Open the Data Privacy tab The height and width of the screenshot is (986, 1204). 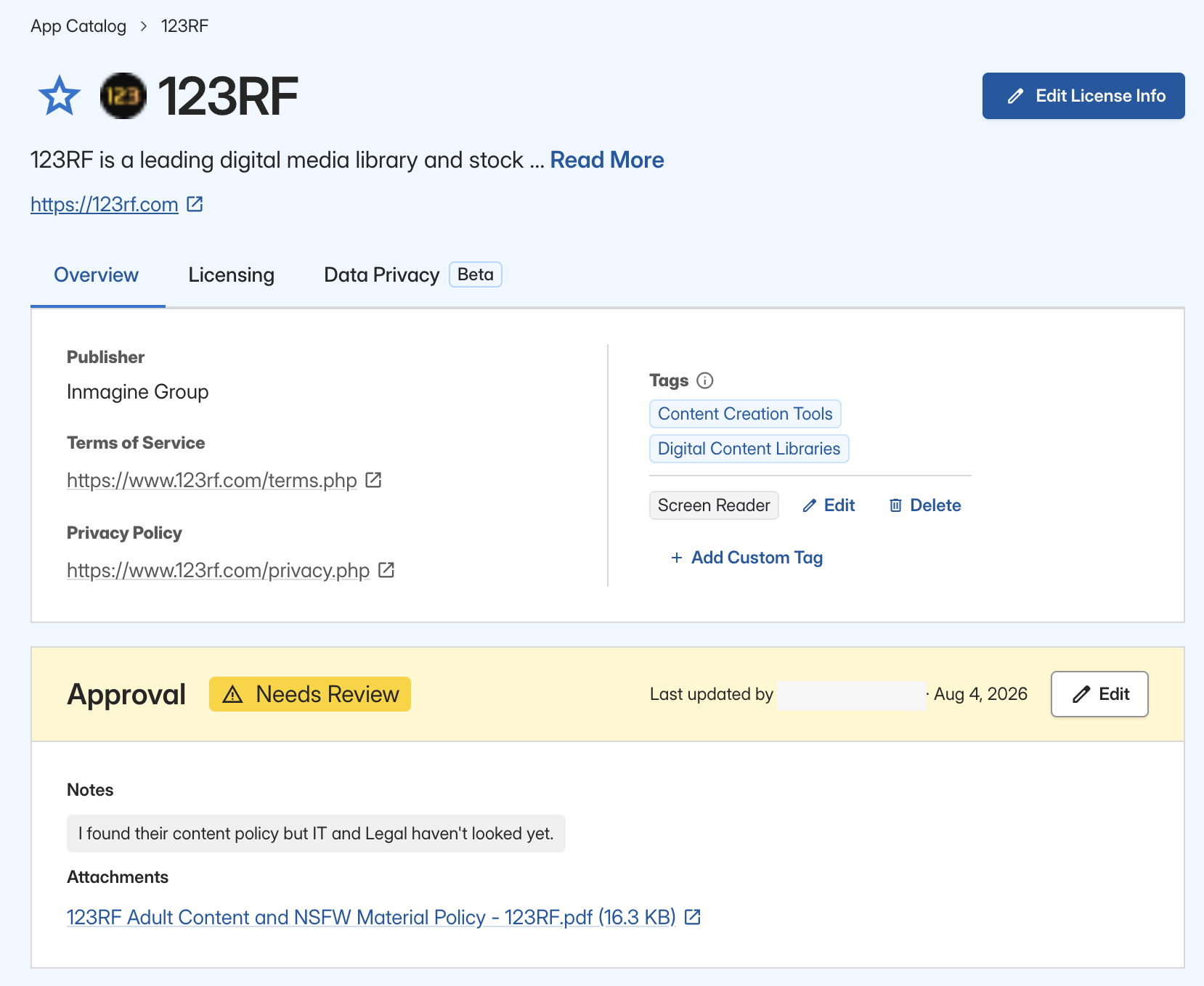382,274
